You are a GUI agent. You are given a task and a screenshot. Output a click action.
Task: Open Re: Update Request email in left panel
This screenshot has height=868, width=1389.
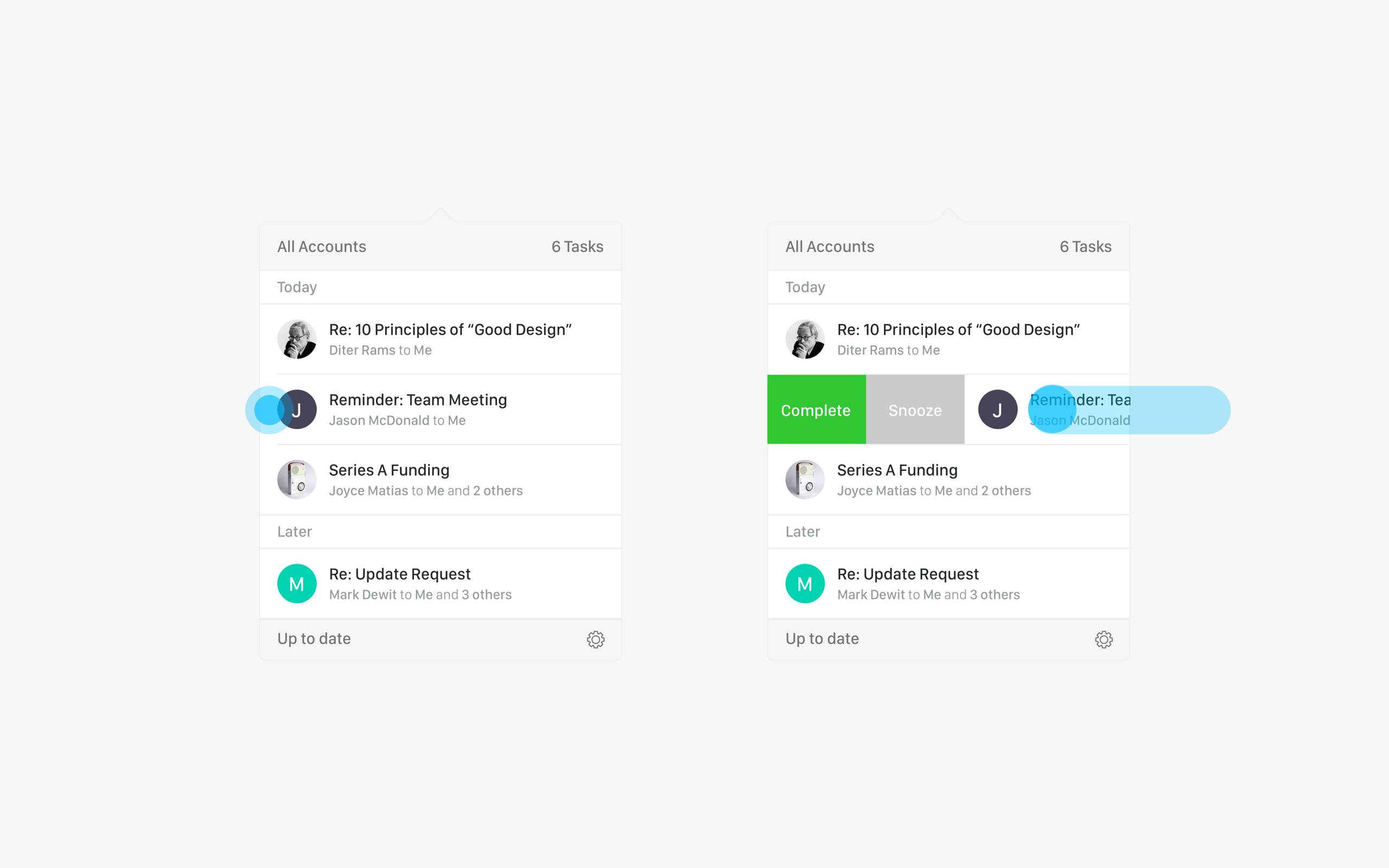(x=440, y=584)
